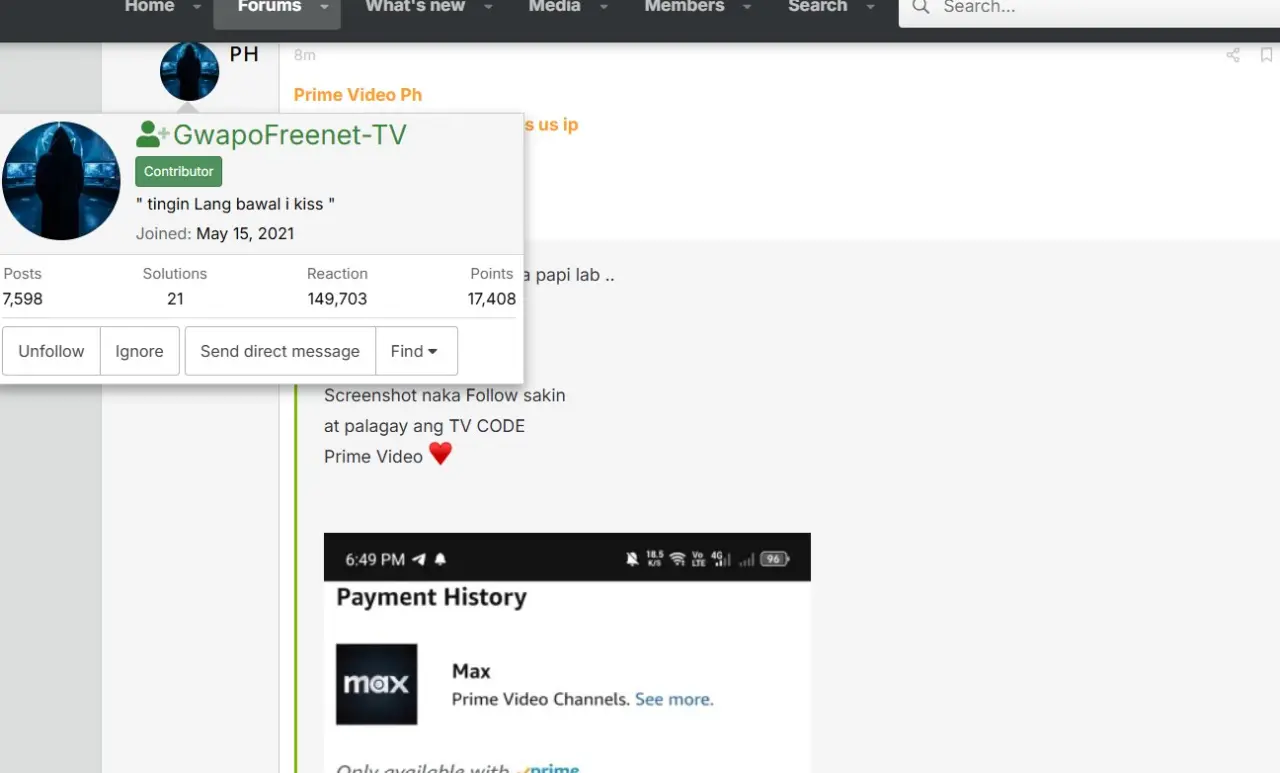Expand the Forums dropdown arrow
The image size is (1280, 773).
[x=324, y=7]
